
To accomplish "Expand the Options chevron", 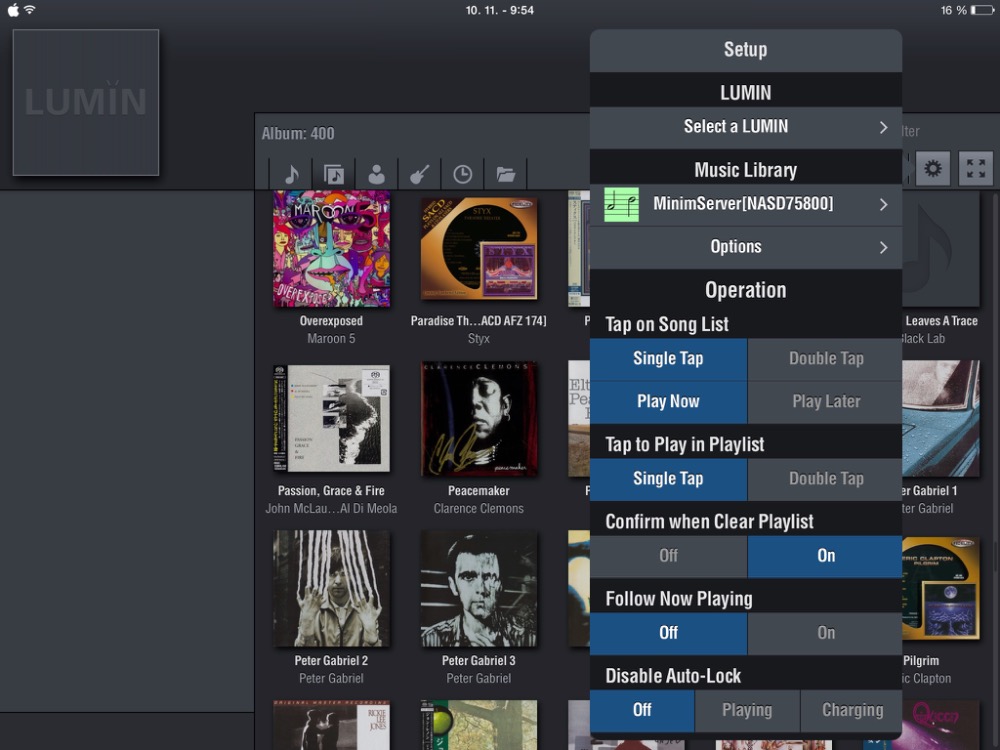I will tap(883, 247).
